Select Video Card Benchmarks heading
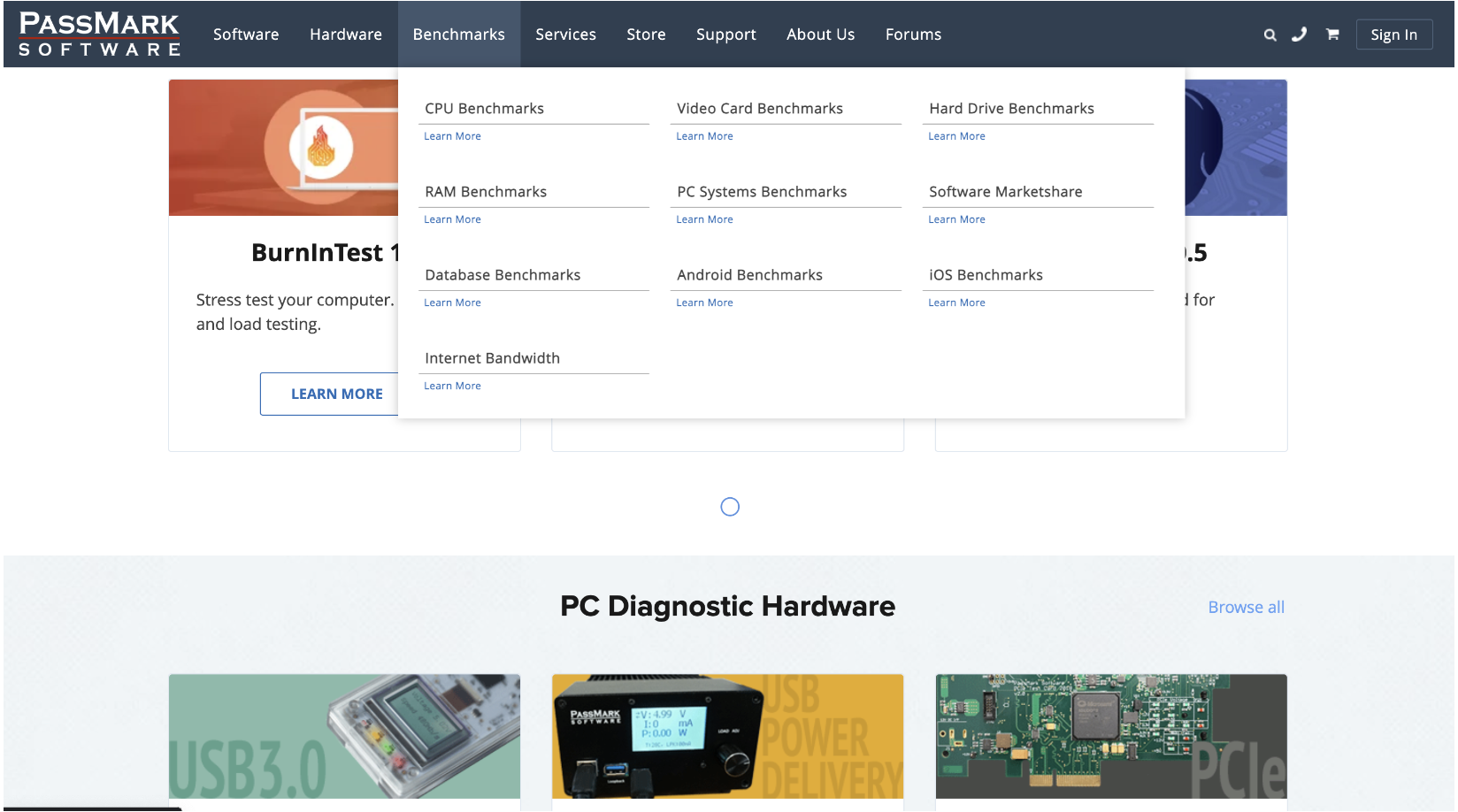Viewport: 1458px width, 812px height. [x=759, y=109]
